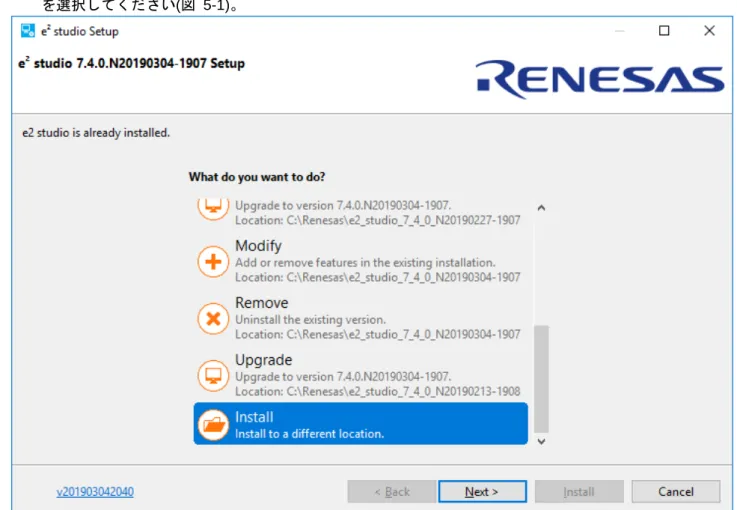Click the Cancel button
This screenshot has width=737, height=510.
[x=675, y=492]
